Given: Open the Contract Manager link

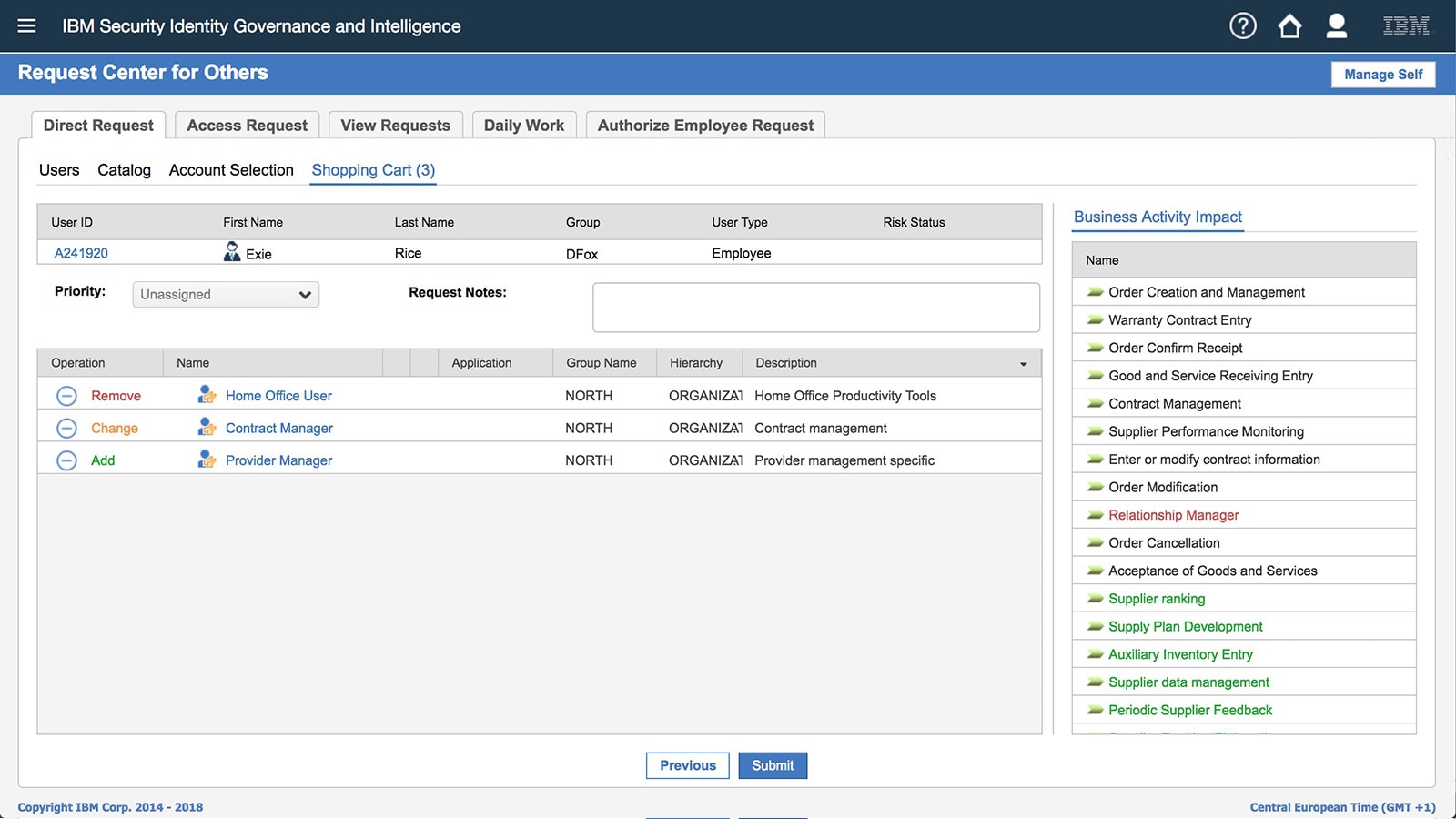Looking at the screenshot, I should (279, 428).
